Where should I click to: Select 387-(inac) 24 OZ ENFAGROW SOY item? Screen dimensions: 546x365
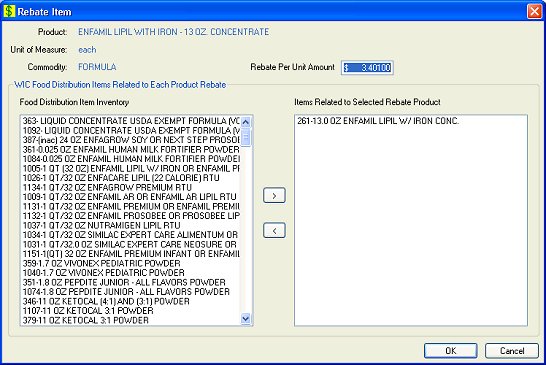pos(131,140)
